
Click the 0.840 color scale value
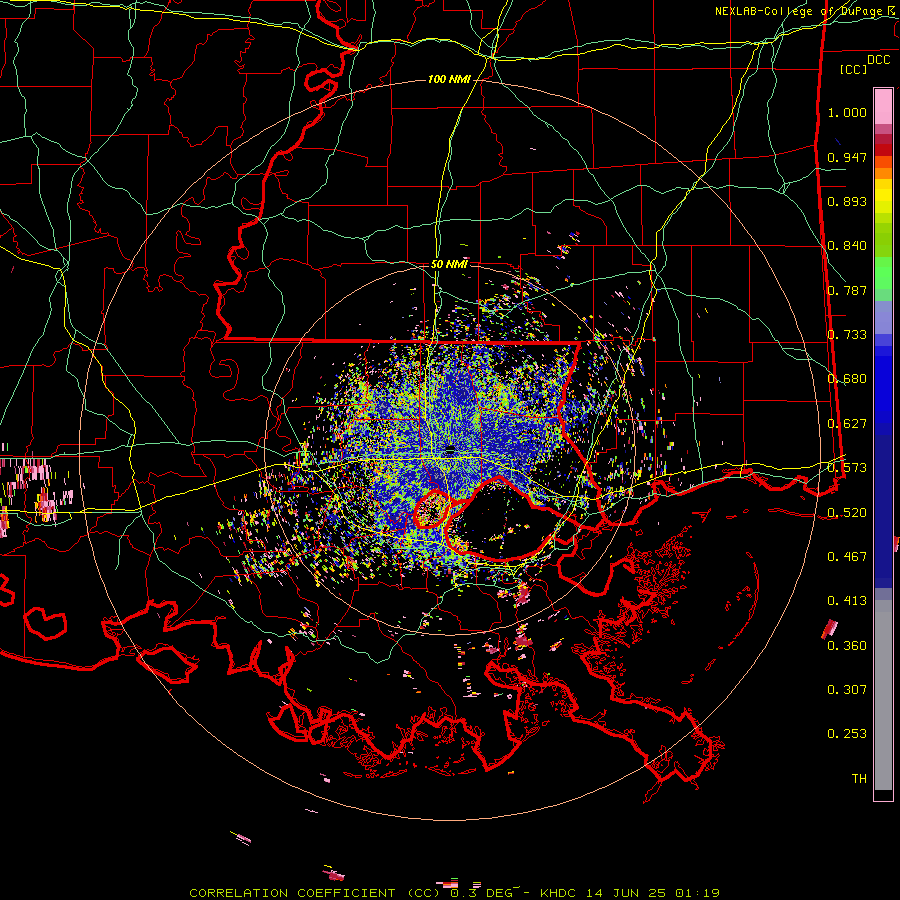click(x=847, y=246)
